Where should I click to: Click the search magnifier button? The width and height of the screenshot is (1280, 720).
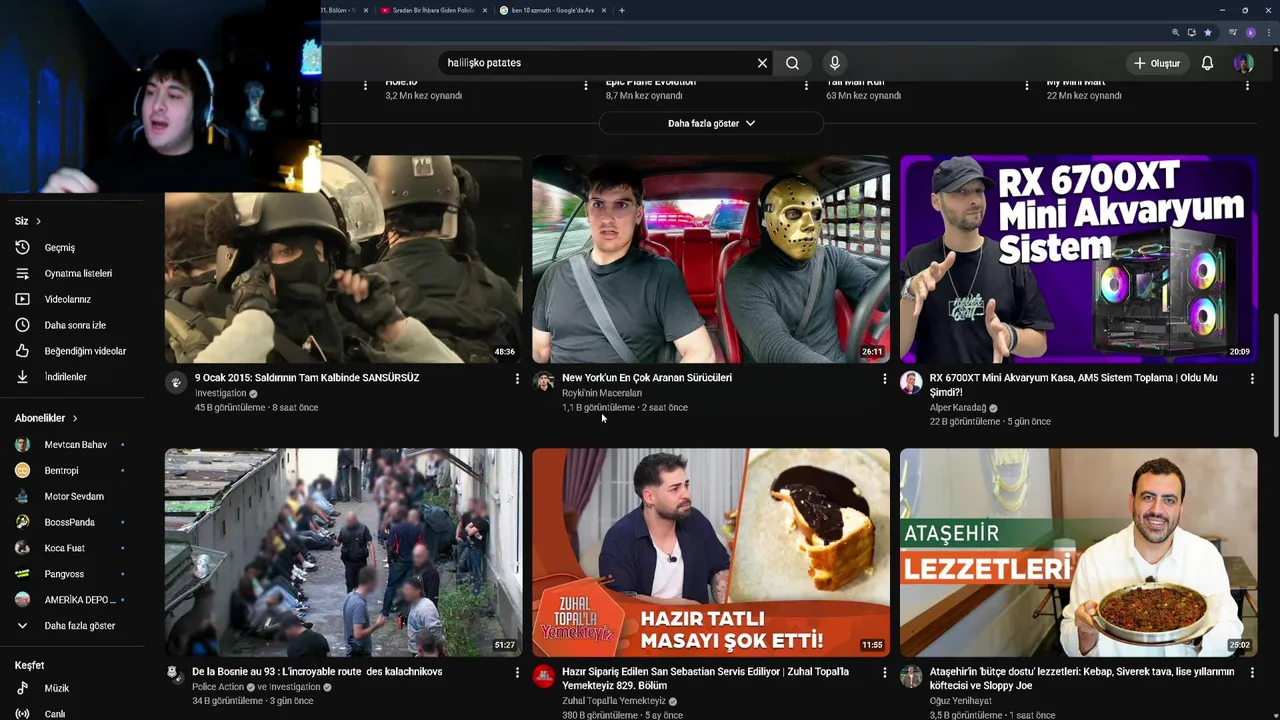tap(792, 63)
